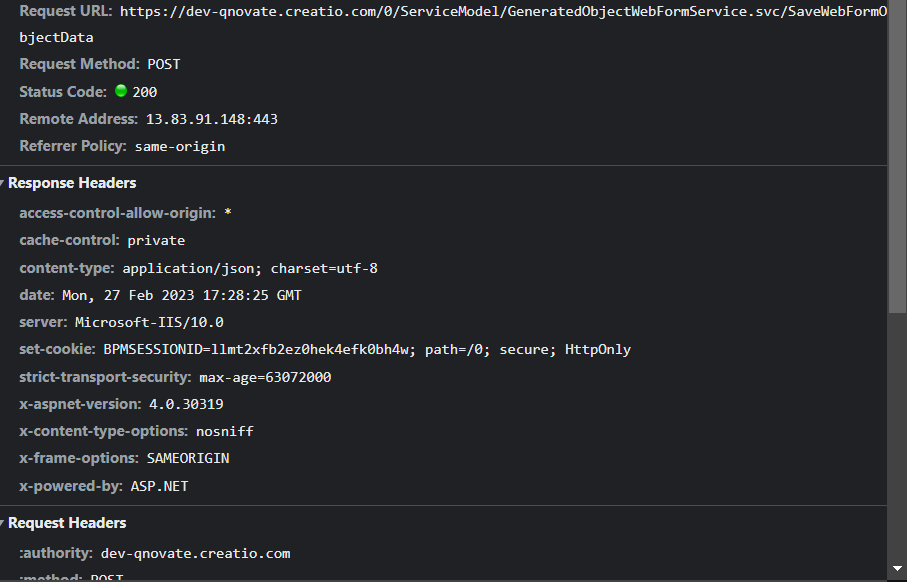Select the Remote Address 13.83.91.148:443 value
The height and width of the screenshot is (582, 907).
[x=212, y=119]
